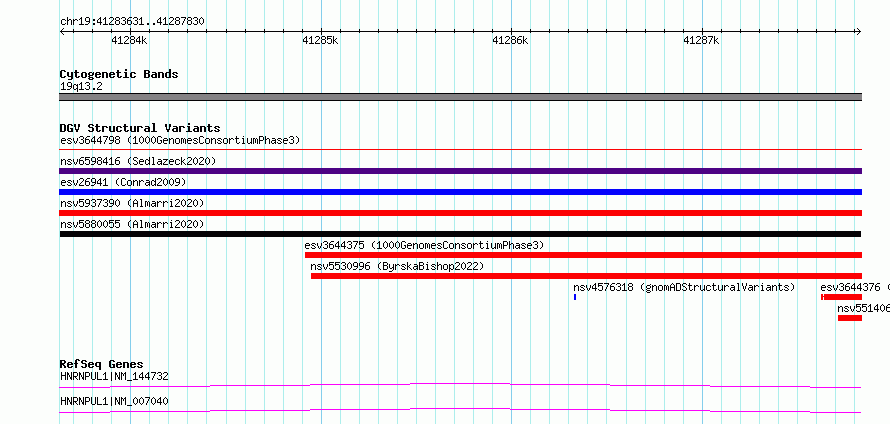The width and height of the screenshot is (890, 424).
Task: Click the black nsv5880055 Almarri2020 bar
Action: (x=460, y=234)
